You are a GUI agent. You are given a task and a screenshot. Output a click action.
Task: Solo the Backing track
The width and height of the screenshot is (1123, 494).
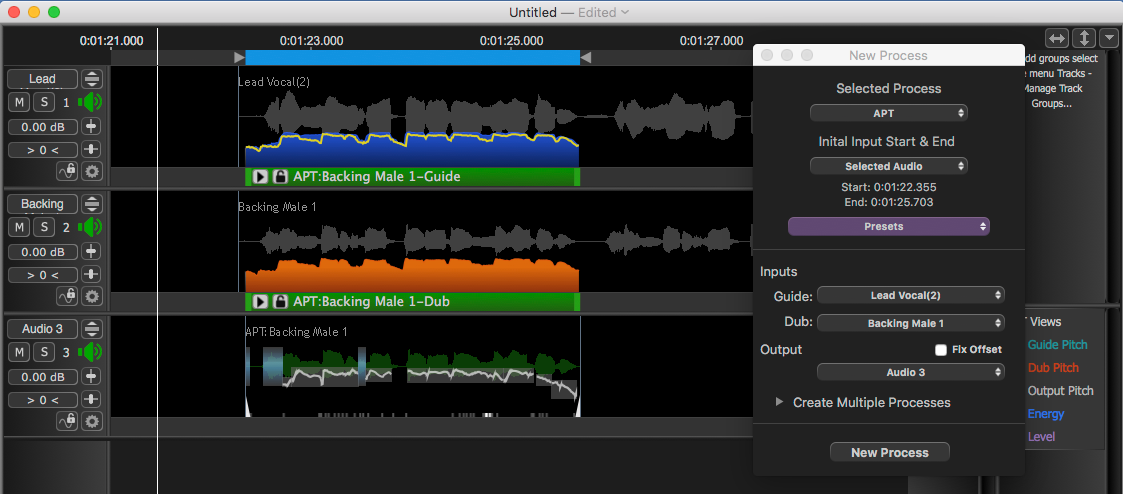[x=44, y=227]
